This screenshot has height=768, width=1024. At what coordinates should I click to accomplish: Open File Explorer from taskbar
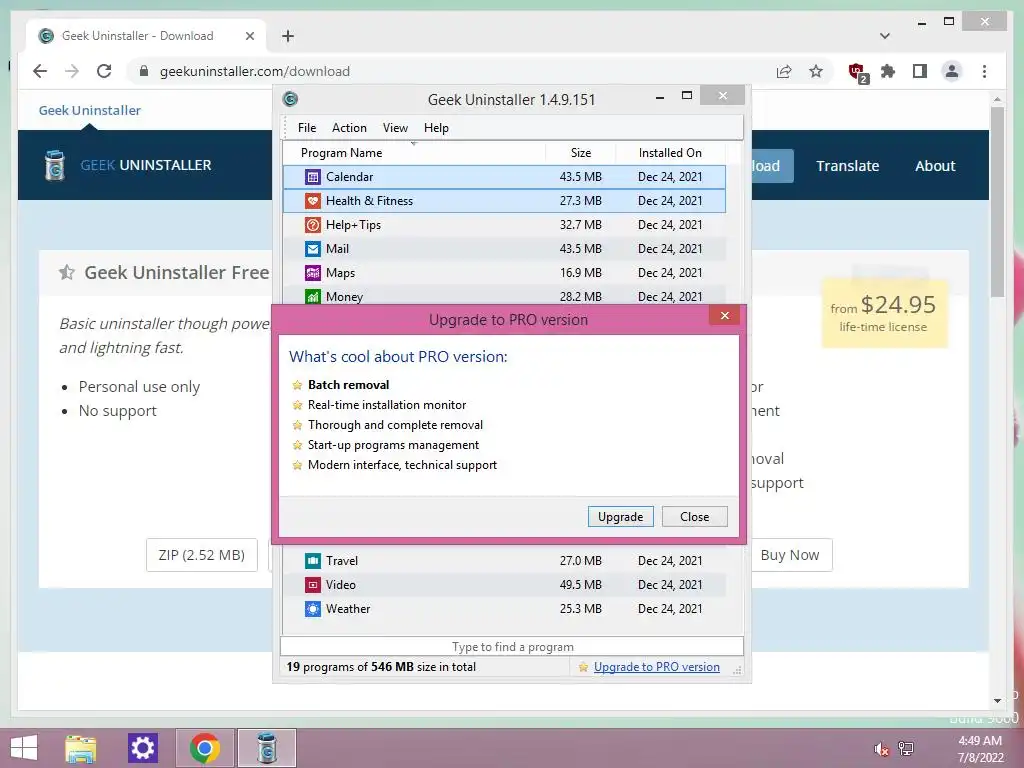pyautogui.click(x=80, y=748)
